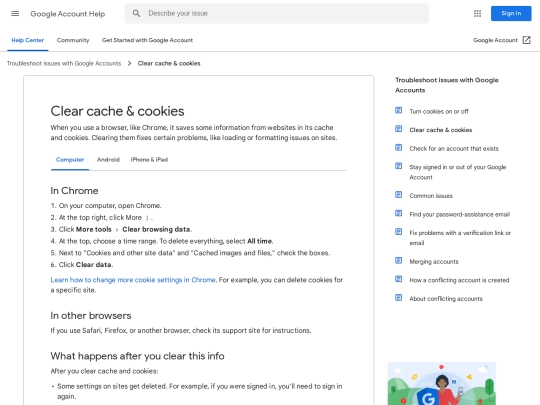The image size is (540, 405).
Task: Click the illustrated Google shield image
Action: (x=442, y=383)
